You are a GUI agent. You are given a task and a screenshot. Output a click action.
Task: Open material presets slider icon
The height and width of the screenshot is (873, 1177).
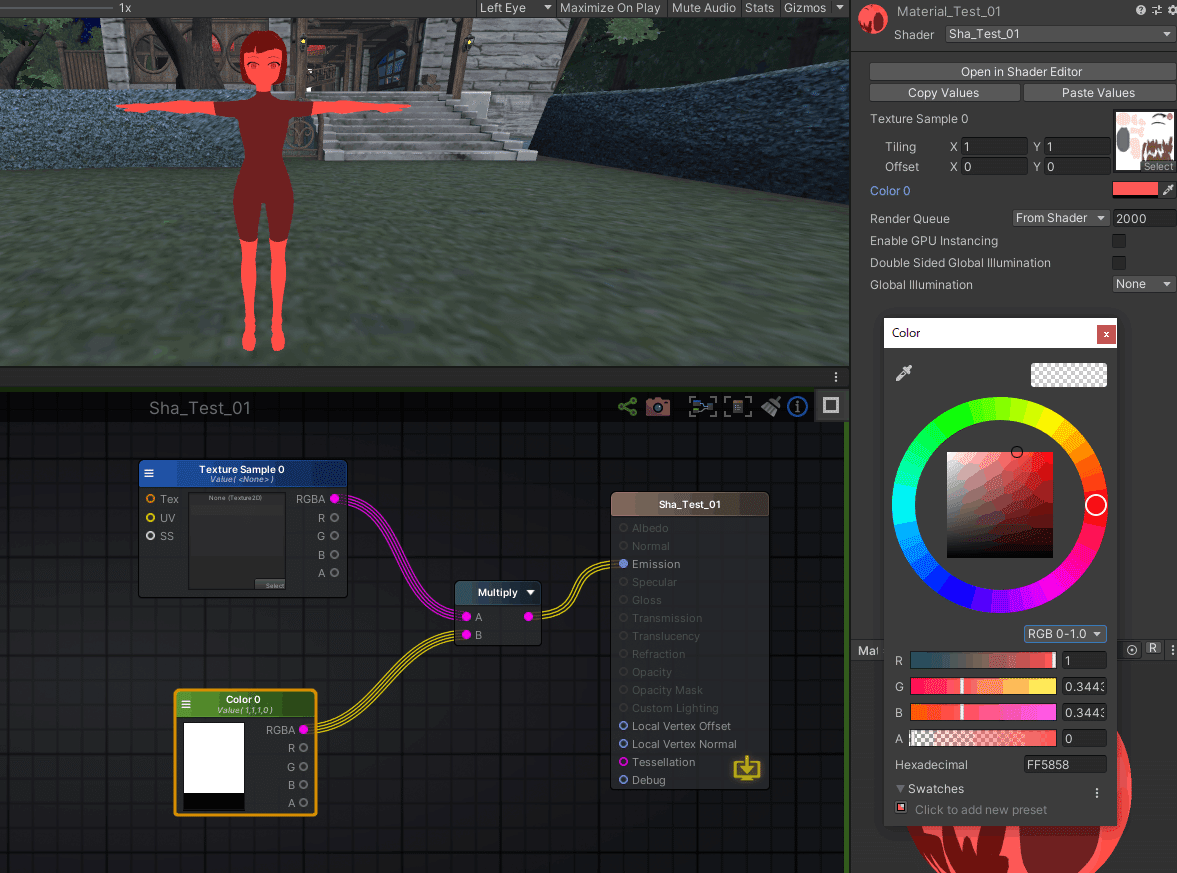point(1157,10)
